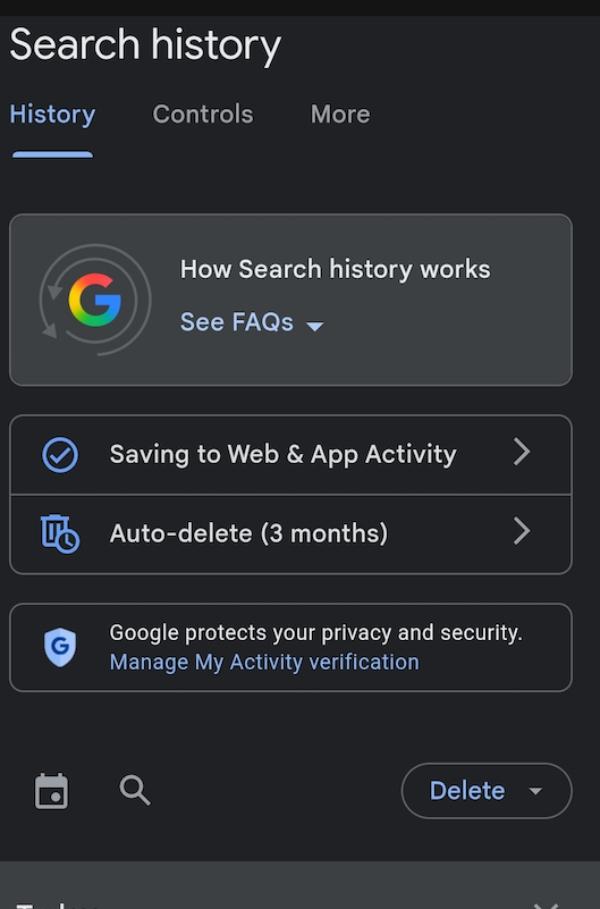Click the Google G history logo
Screen dimensions: 600x909
pos(94,298)
